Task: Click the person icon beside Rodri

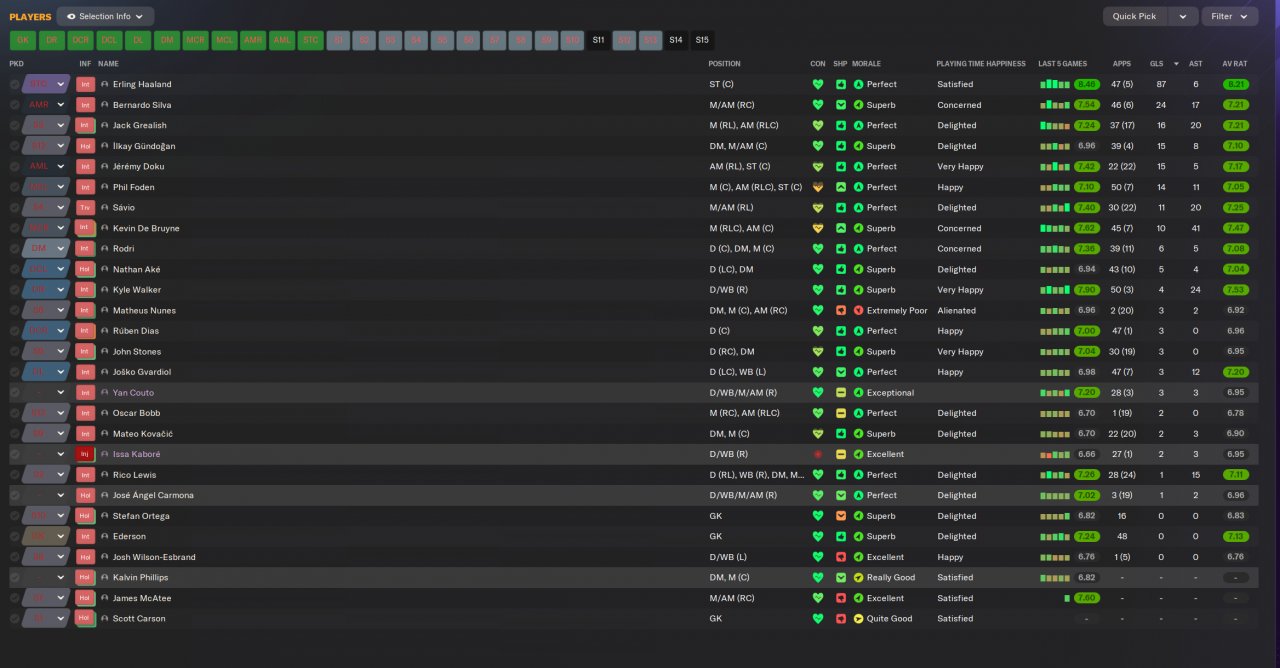Action: [x=105, y=248]
